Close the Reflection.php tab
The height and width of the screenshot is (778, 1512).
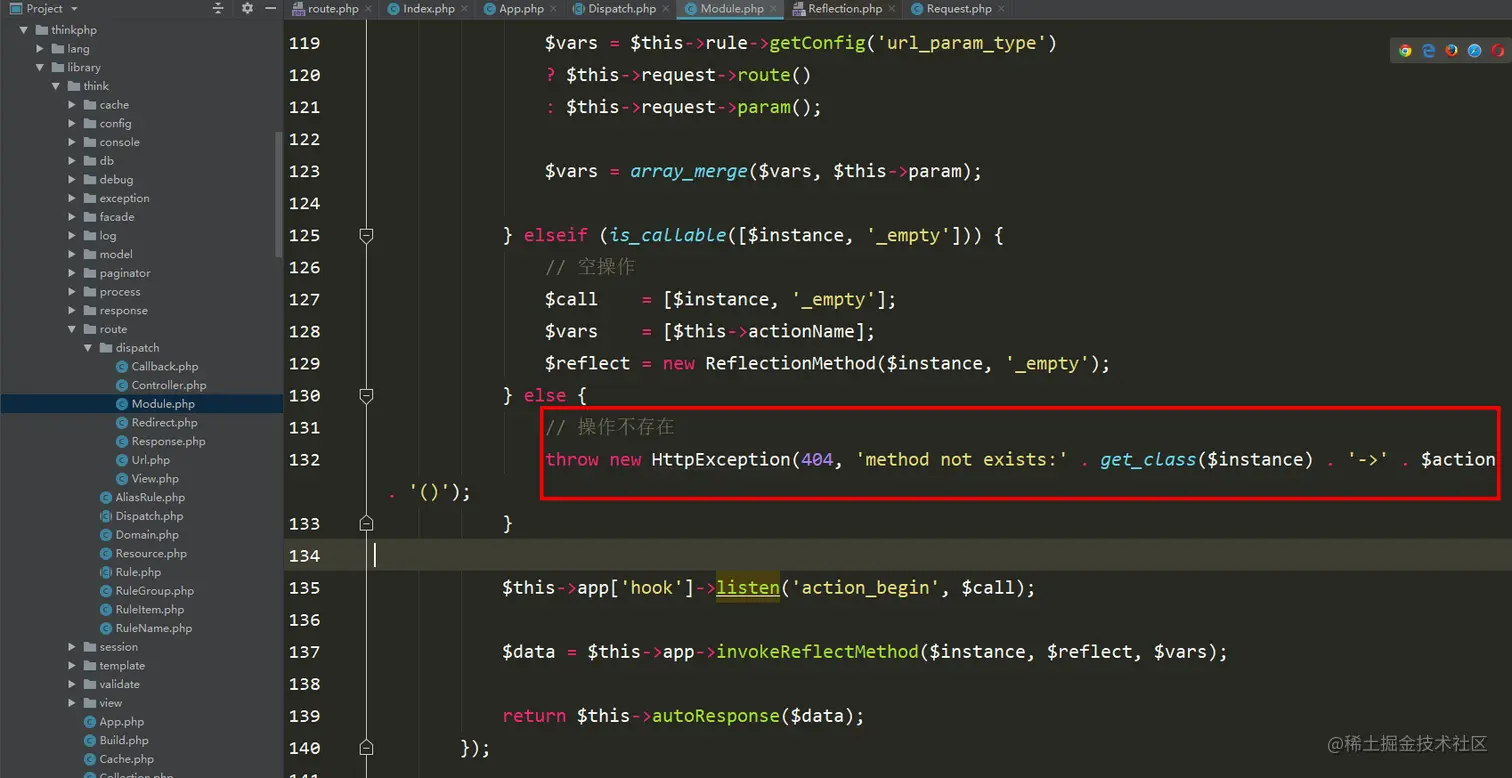point(890,9)
